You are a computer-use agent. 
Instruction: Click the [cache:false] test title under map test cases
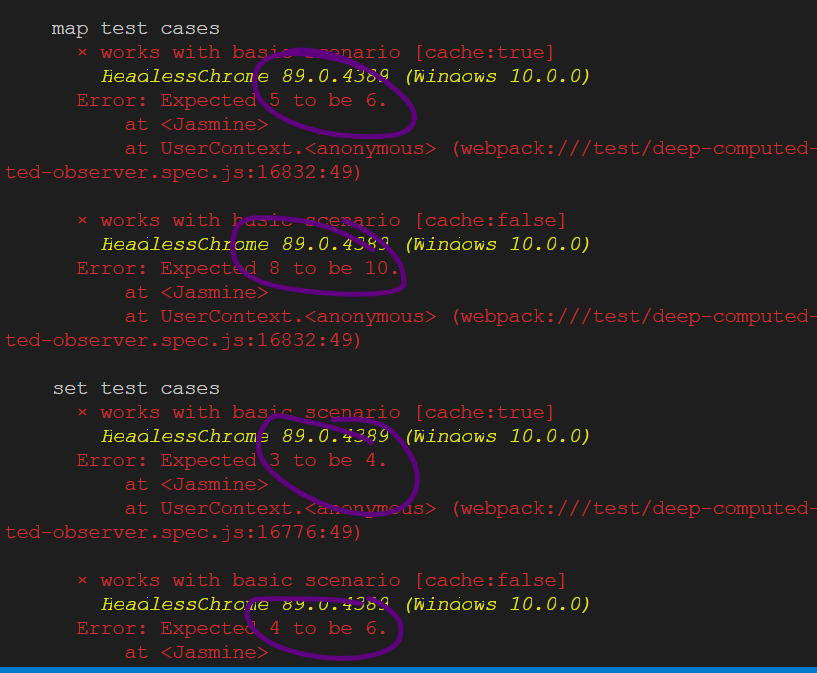click(321, 221)
